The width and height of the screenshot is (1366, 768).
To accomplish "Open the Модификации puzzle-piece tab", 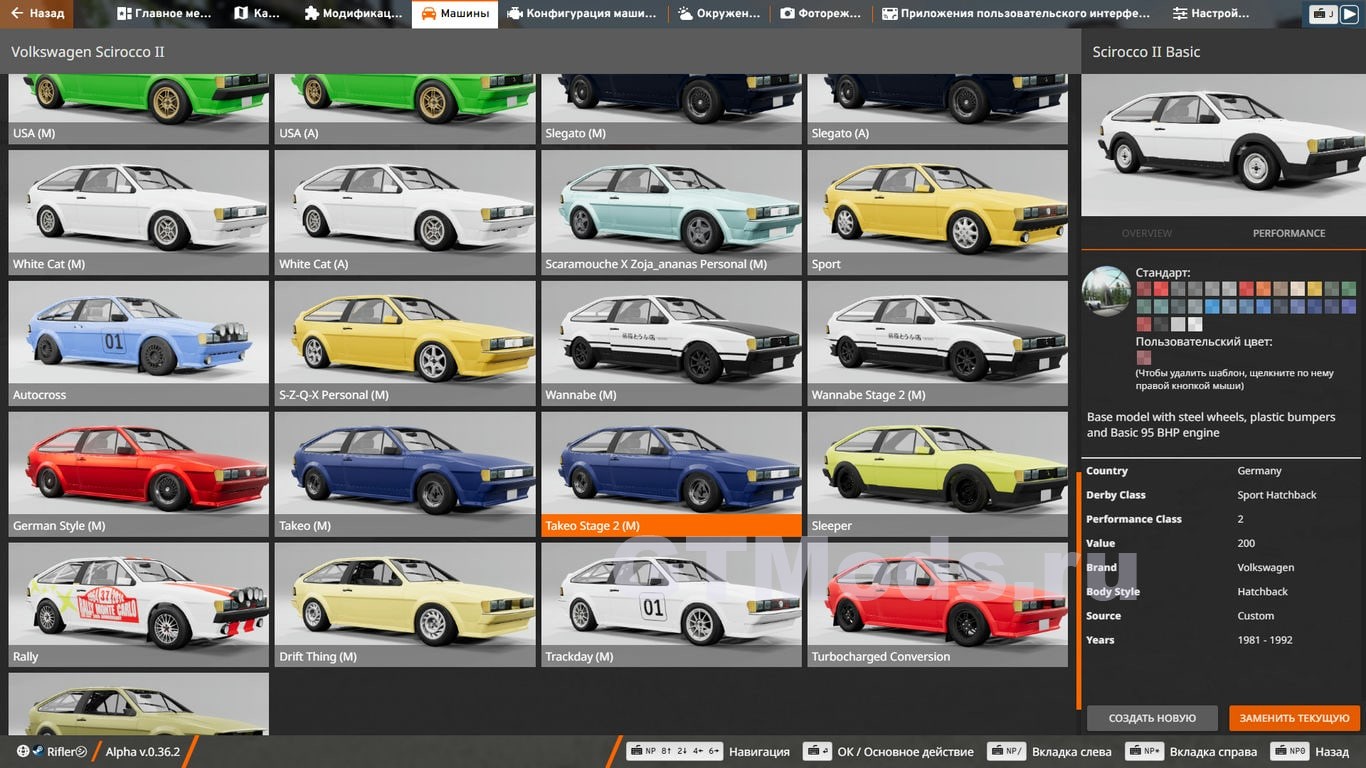I will click(353, 14).
